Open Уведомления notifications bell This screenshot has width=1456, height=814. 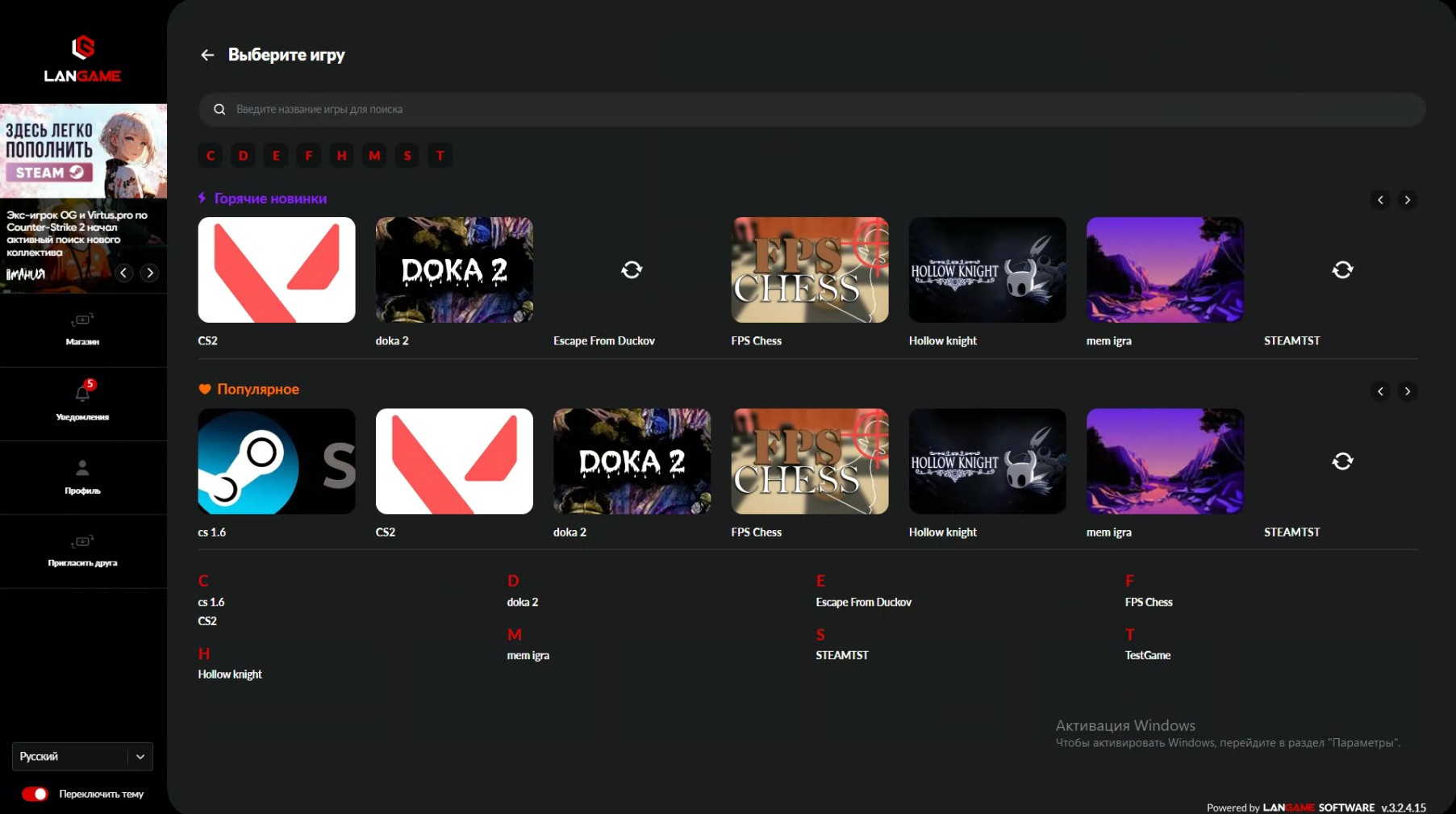pos(82,403)
